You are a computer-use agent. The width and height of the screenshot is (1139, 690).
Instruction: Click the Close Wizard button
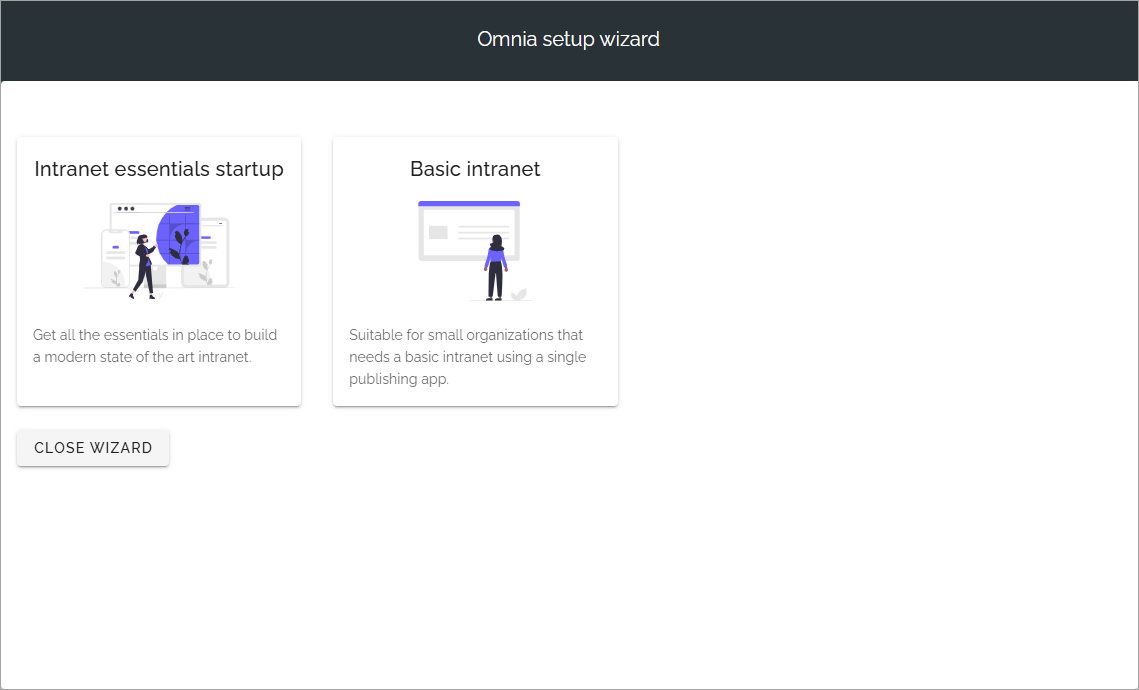click(x=93, y=447)
